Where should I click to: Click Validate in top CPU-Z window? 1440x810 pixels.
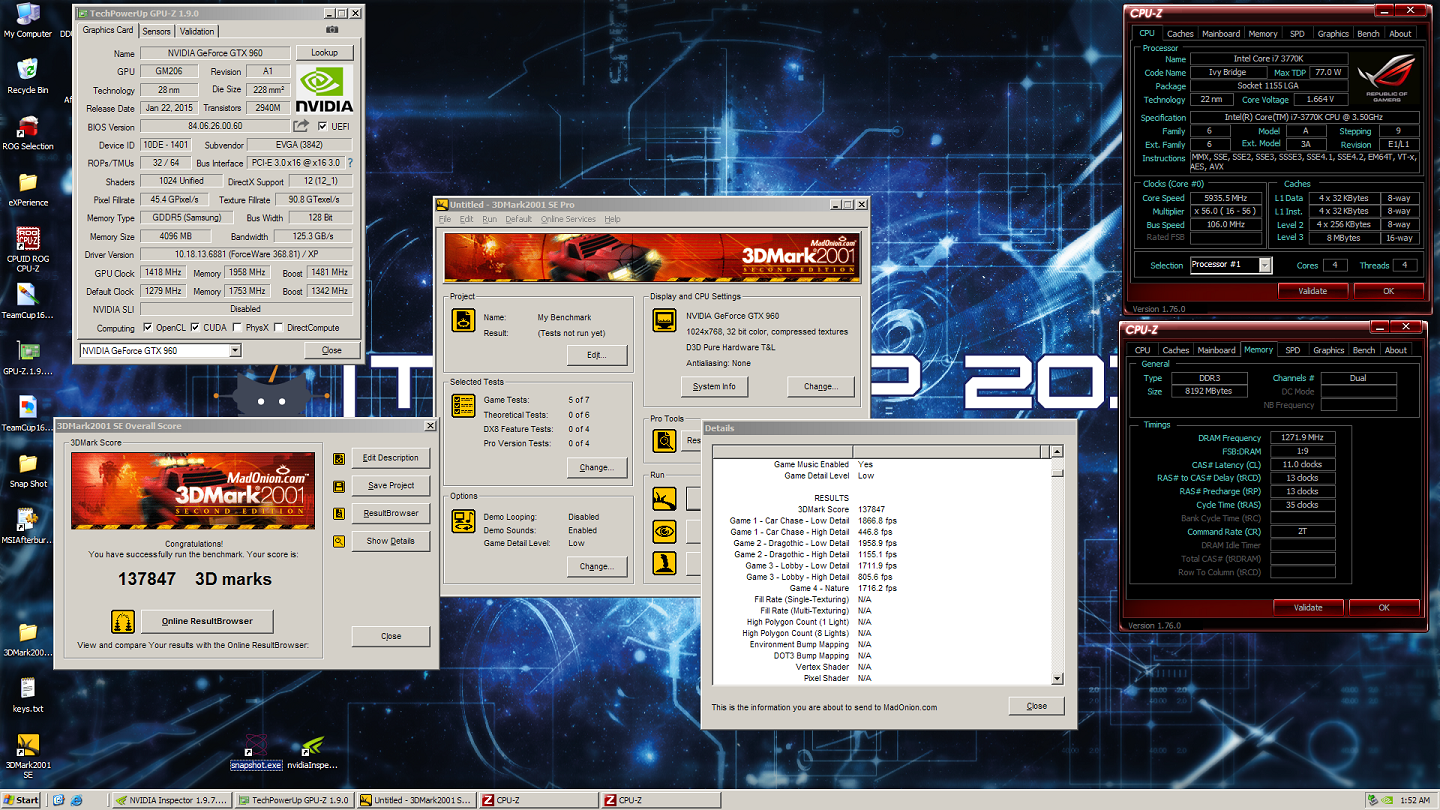pos(1312,291)
